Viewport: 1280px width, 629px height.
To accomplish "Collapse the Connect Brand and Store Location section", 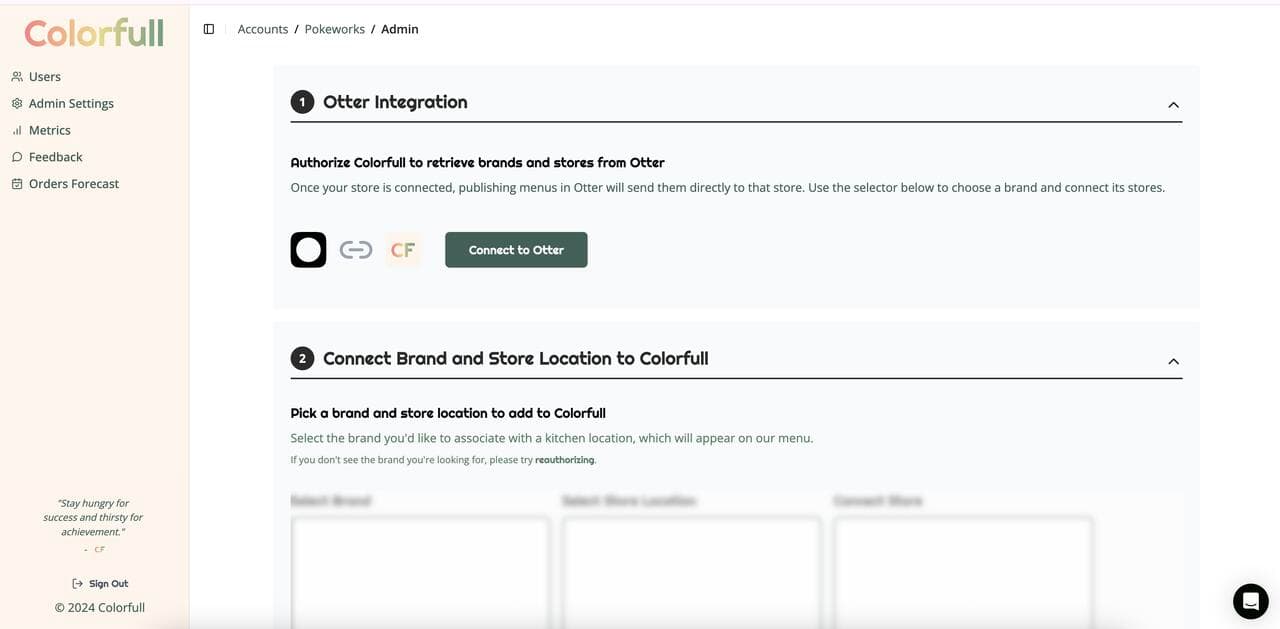I will [1173, 360].
